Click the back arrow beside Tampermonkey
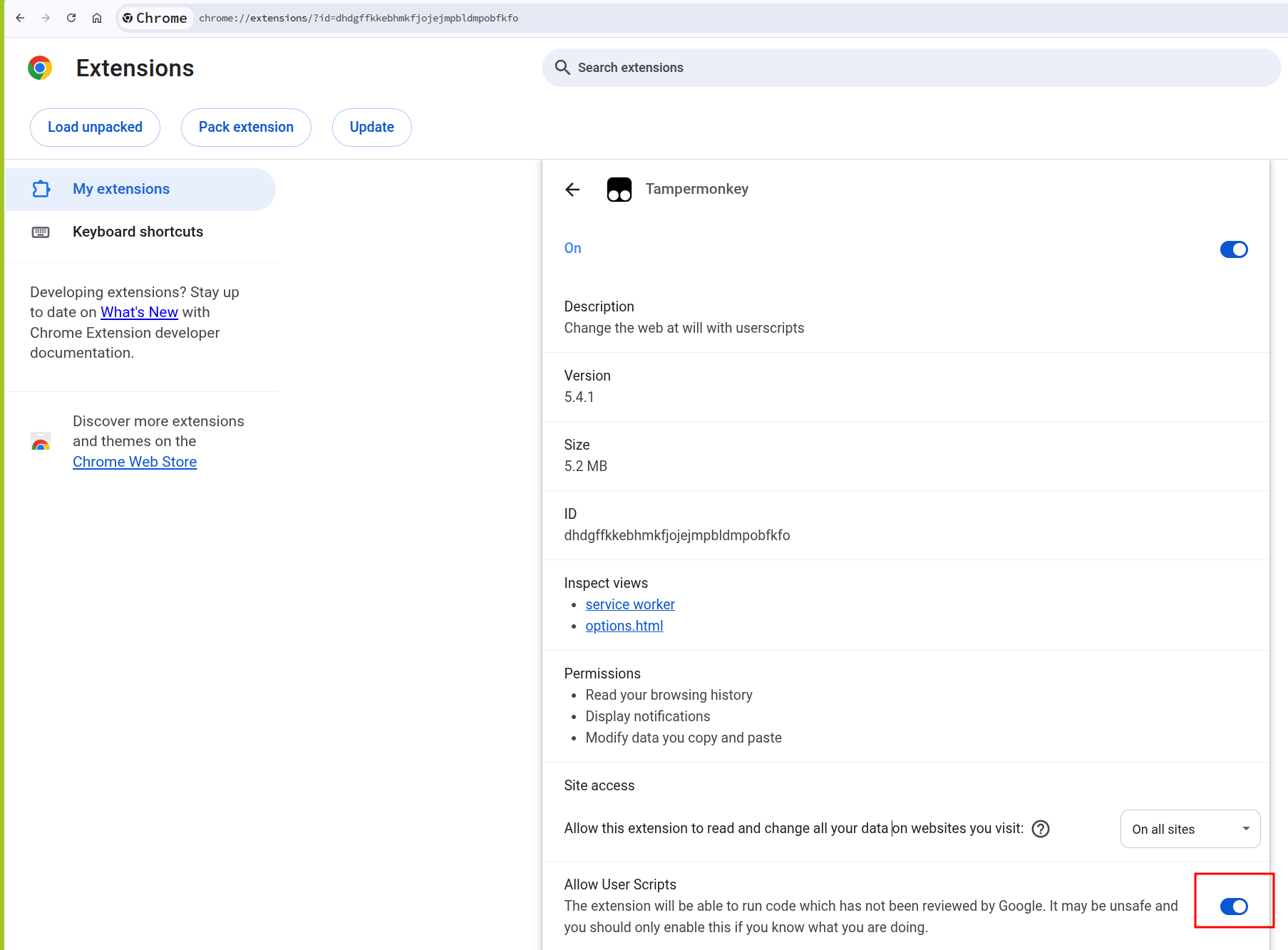Viewport: 1288px width, 950px height. click(x=572, y=190)
